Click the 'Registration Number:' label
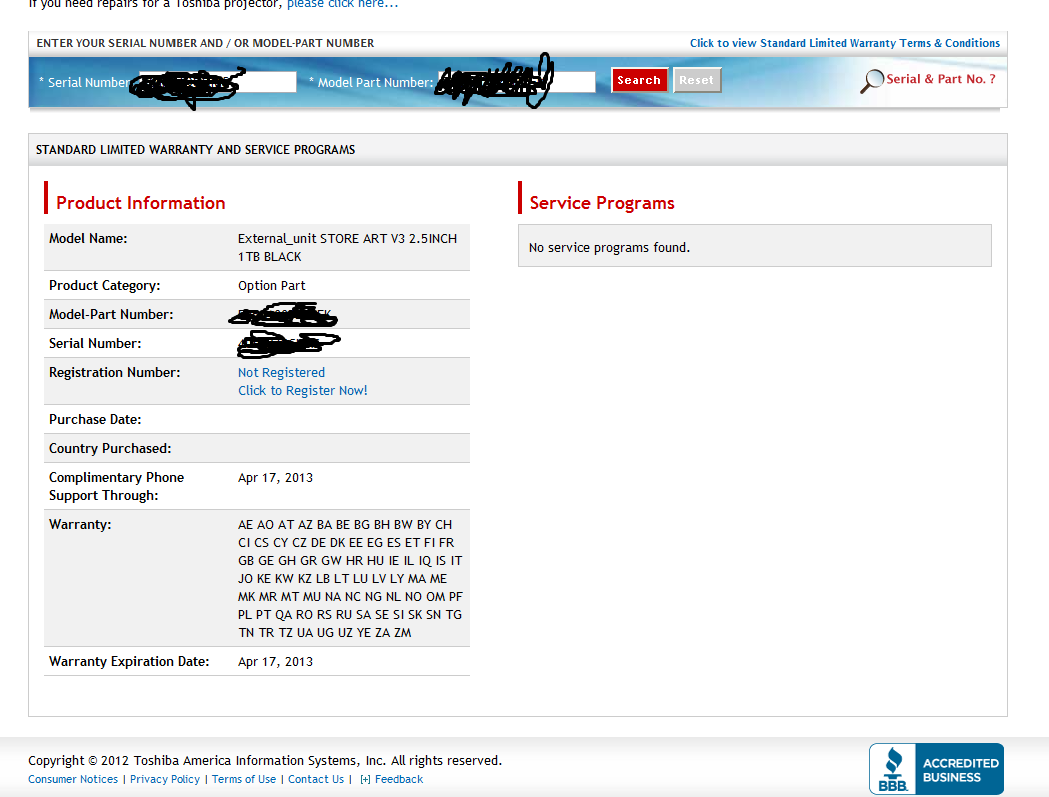The height and width of the screenshot is (797, 1049). [114, 373]
